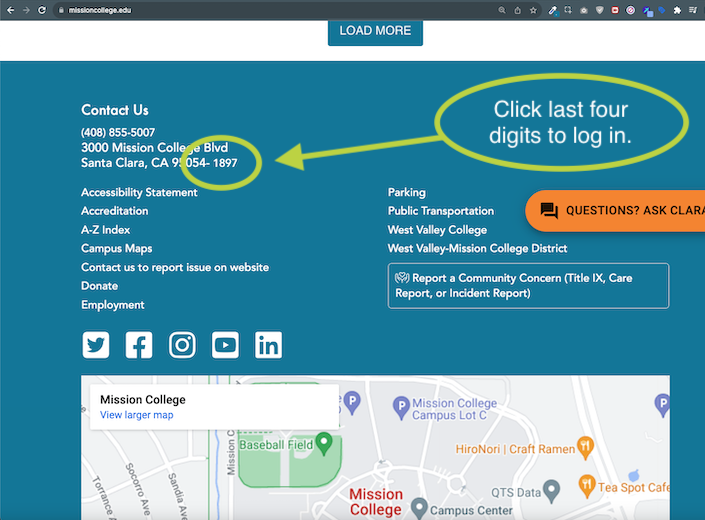Open West Valley-Mission College District link
Image resolution: width=705 pixels, height=520 pixels.
click(x=477, y=249)
